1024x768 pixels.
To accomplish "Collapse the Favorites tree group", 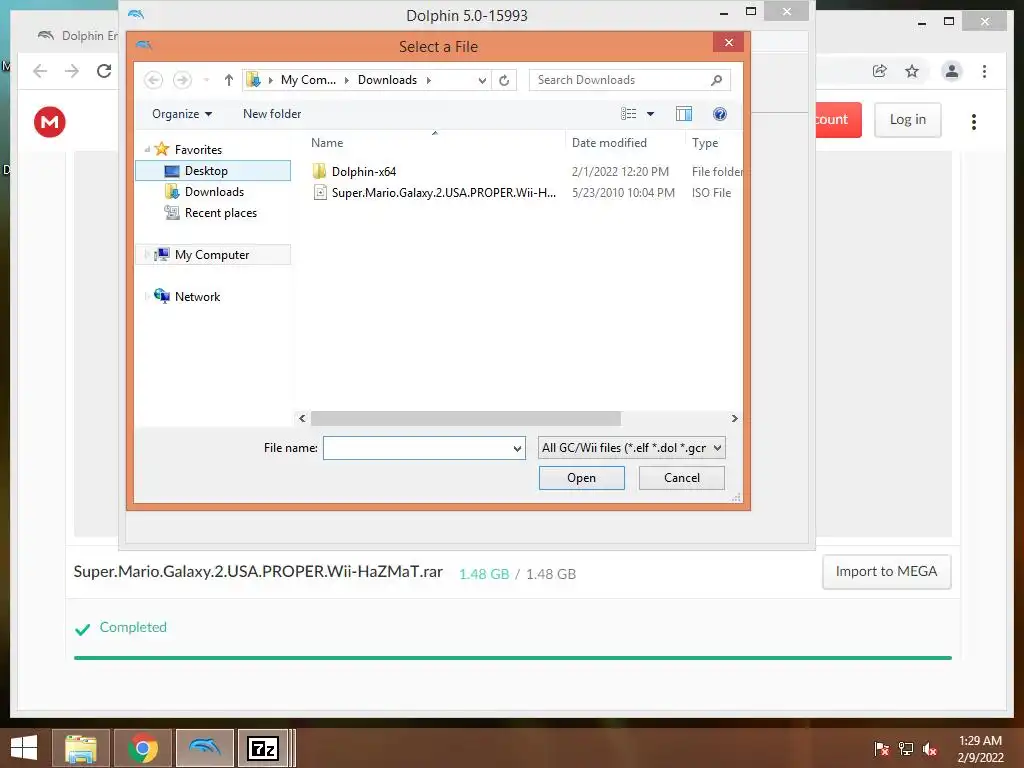I will click(x=147, y=150).
